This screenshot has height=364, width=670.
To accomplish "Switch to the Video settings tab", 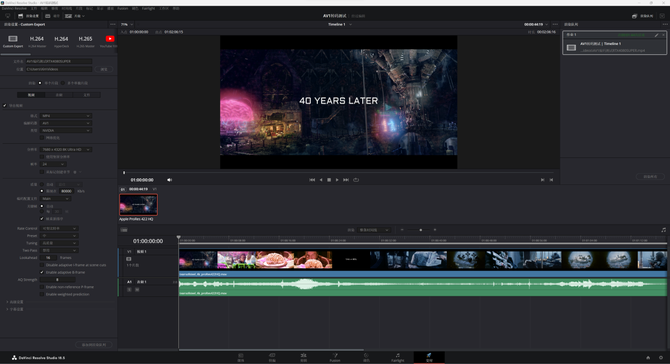I will [31, 95].
